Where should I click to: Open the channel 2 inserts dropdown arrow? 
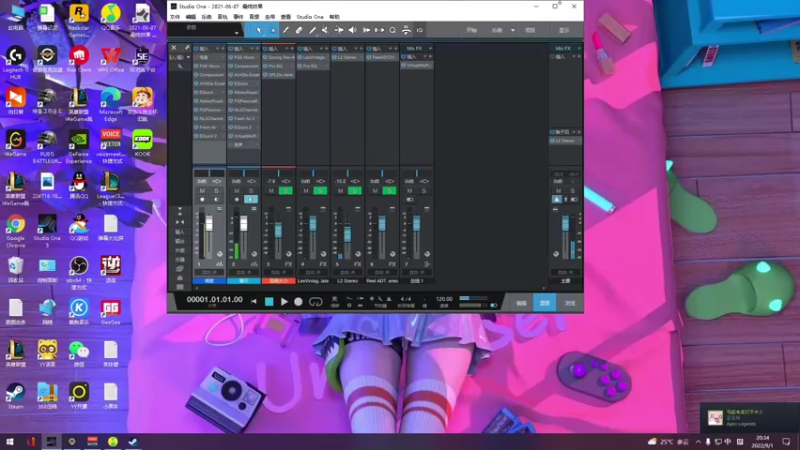252,48
